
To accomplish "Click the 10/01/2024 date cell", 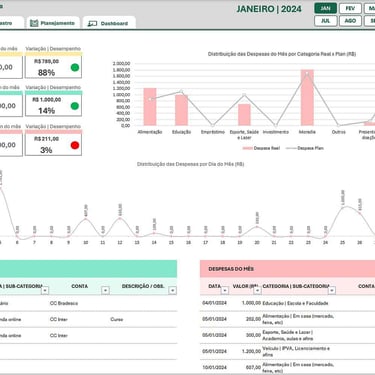I will [214, 367].
